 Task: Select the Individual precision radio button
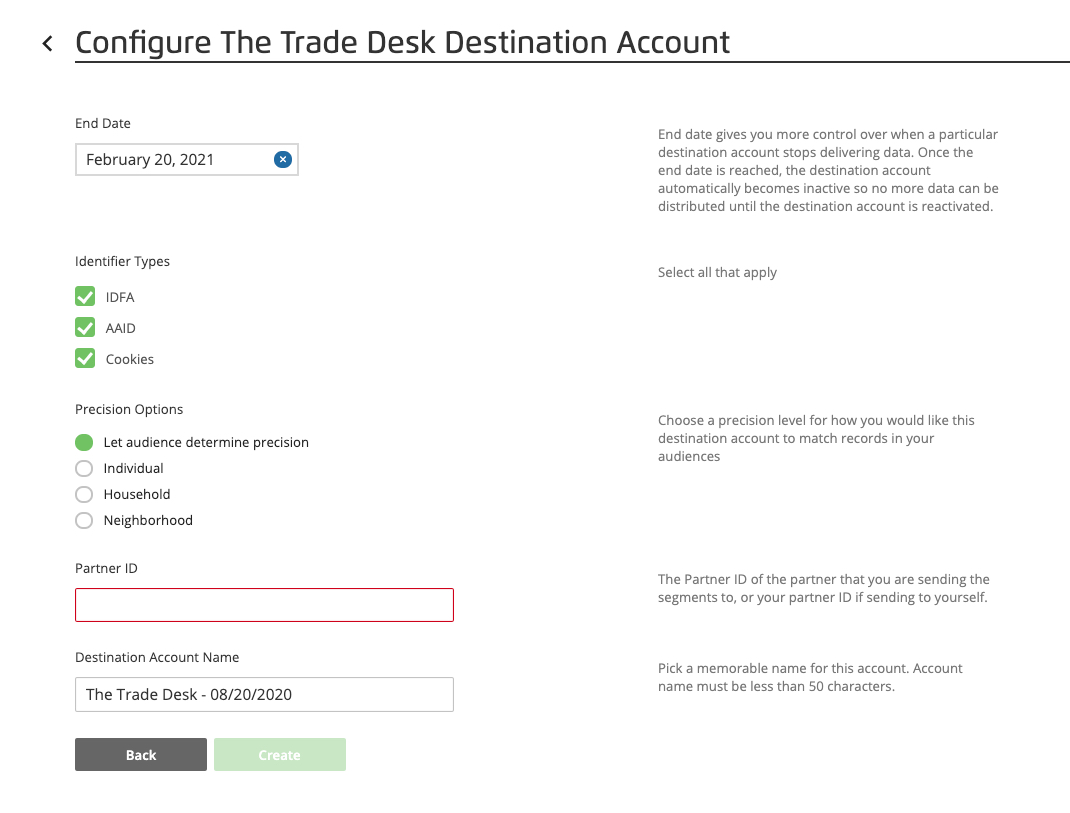pyautogui.click(x=84, y=468)
